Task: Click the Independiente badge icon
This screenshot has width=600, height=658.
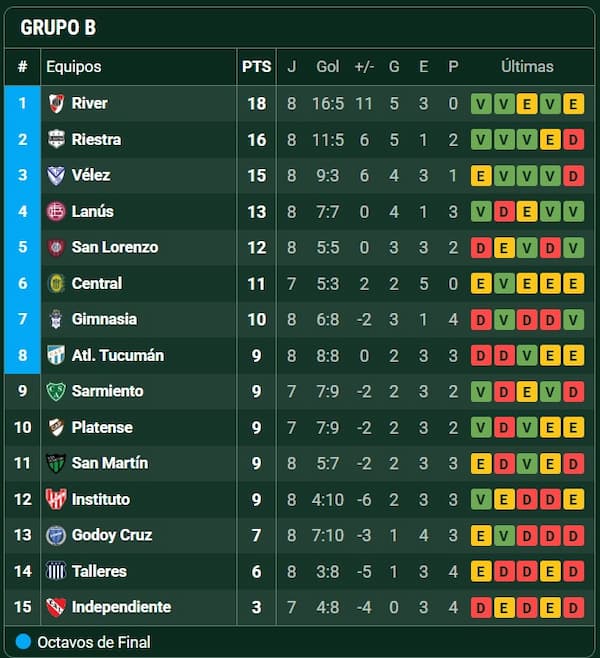Action: 56,607
